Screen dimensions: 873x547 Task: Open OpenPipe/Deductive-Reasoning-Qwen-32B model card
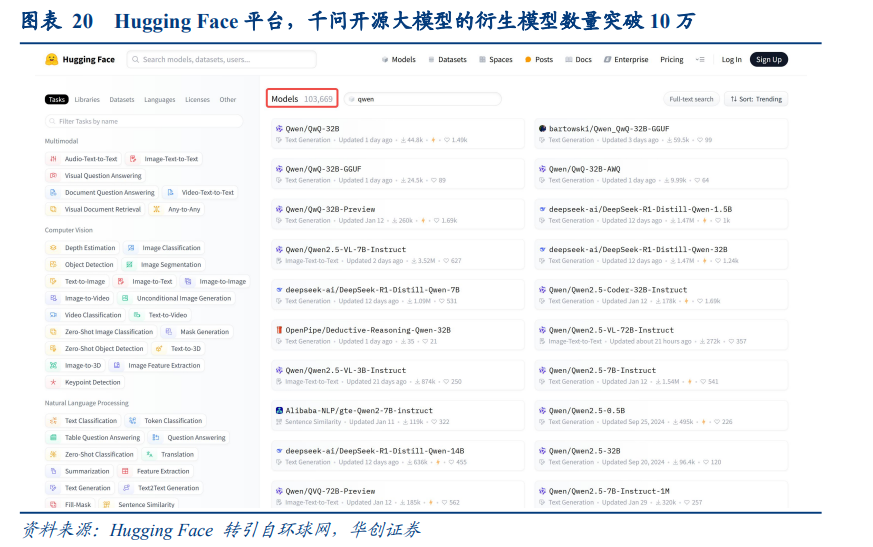(x=398, y=335)
